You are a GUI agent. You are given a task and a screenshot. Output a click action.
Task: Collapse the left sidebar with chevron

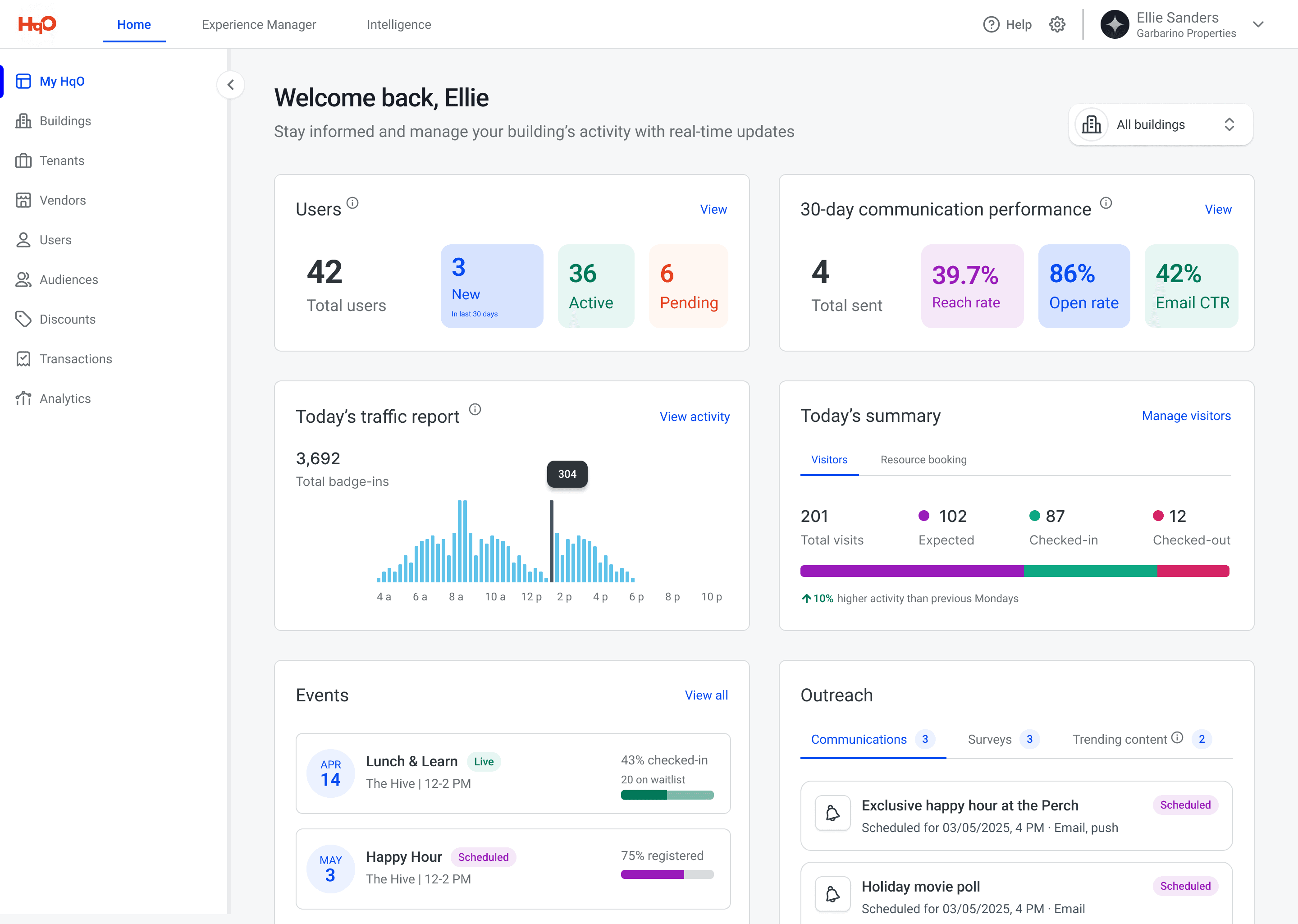(230, 85)
